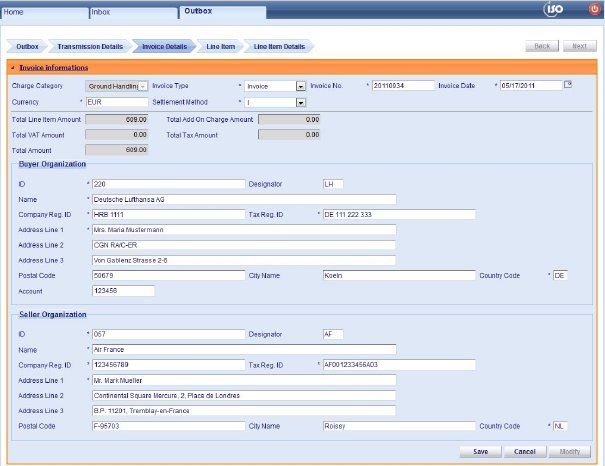Select the Outbox main tab

(x=222, y=12)
